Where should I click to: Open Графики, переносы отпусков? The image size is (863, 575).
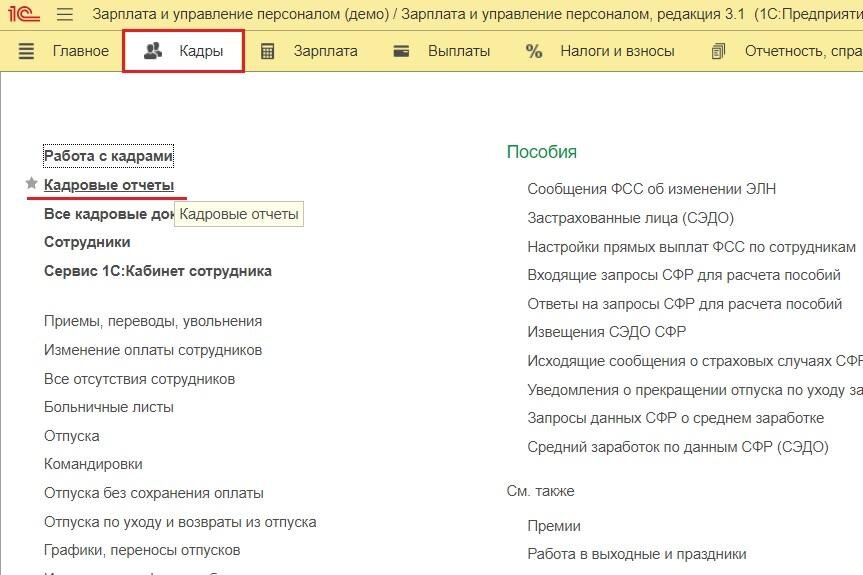[142, 550]
